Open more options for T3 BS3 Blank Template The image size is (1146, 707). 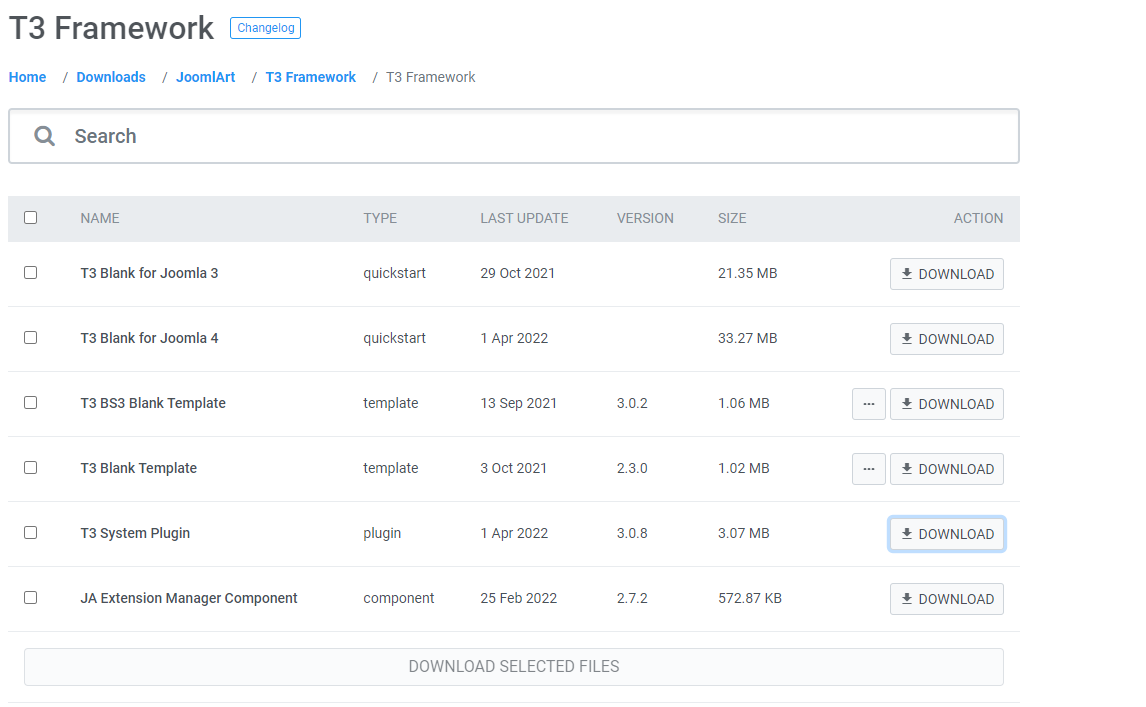[x=868, y=404]
